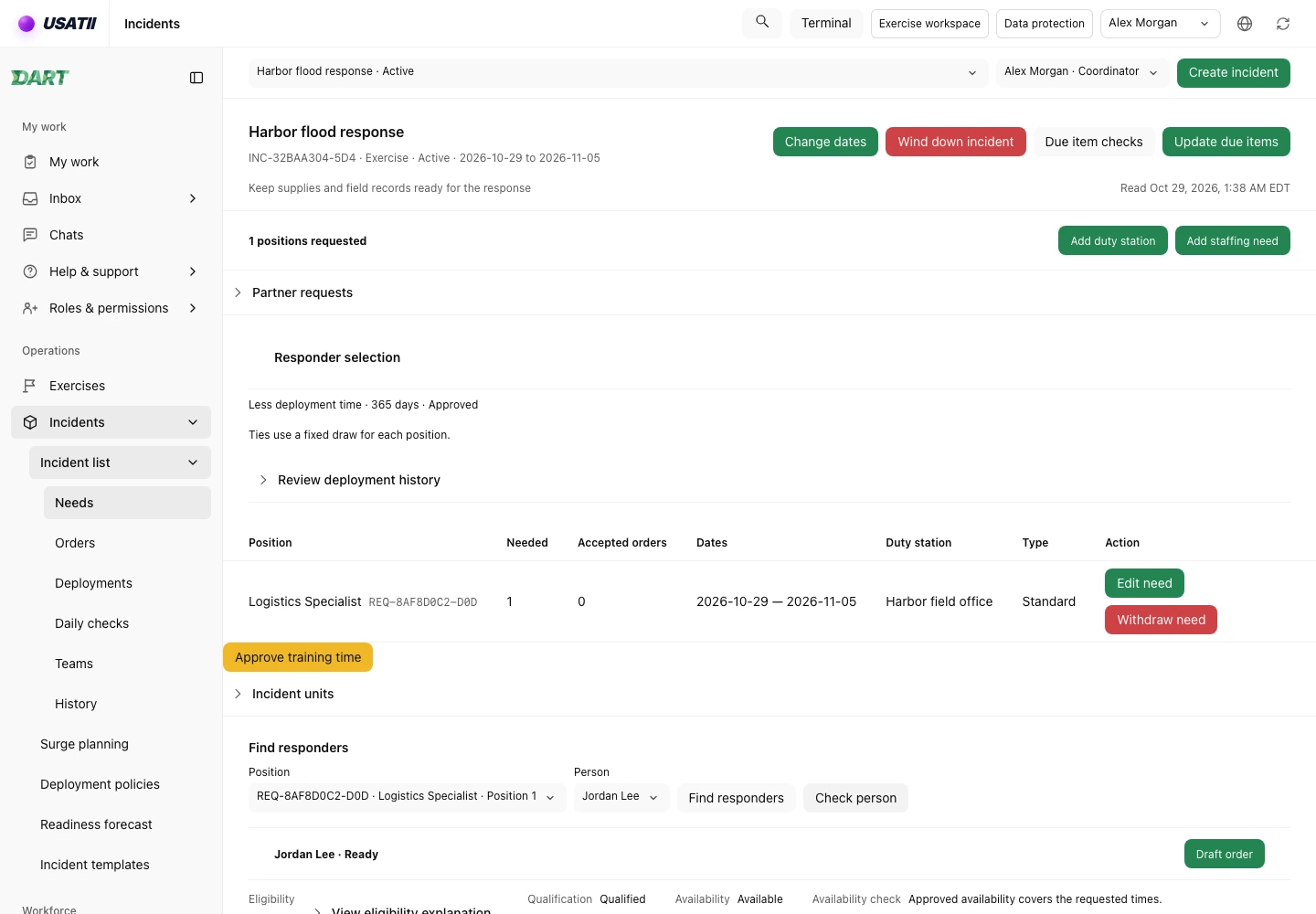Open the Person dropdown showing Jordan Lee
Image resolution: width=1316 pixels, height=914 pixels.
tap(621, 797)
